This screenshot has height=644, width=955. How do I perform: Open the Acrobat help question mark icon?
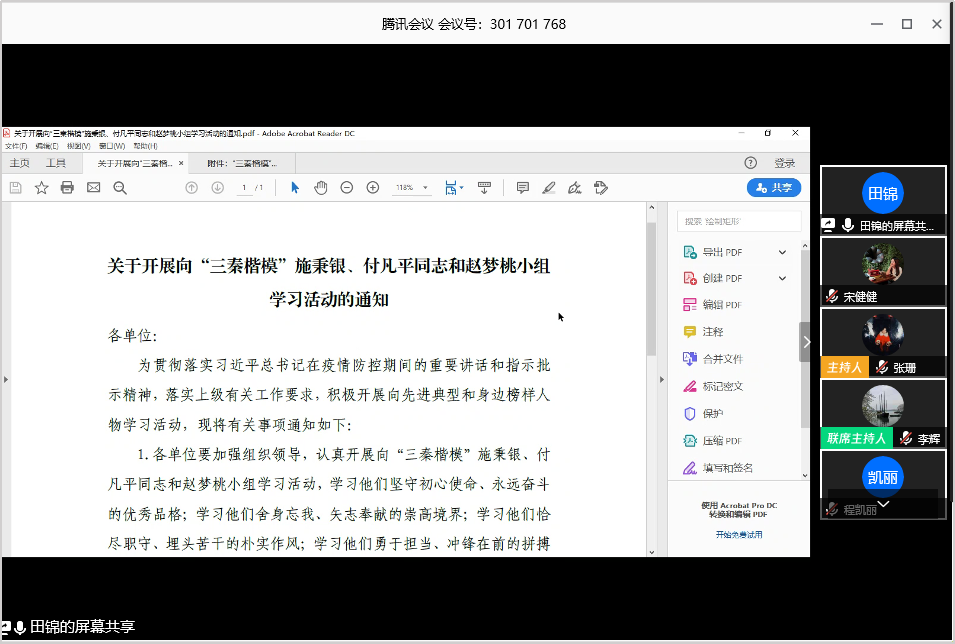click(x=750, y=163)
